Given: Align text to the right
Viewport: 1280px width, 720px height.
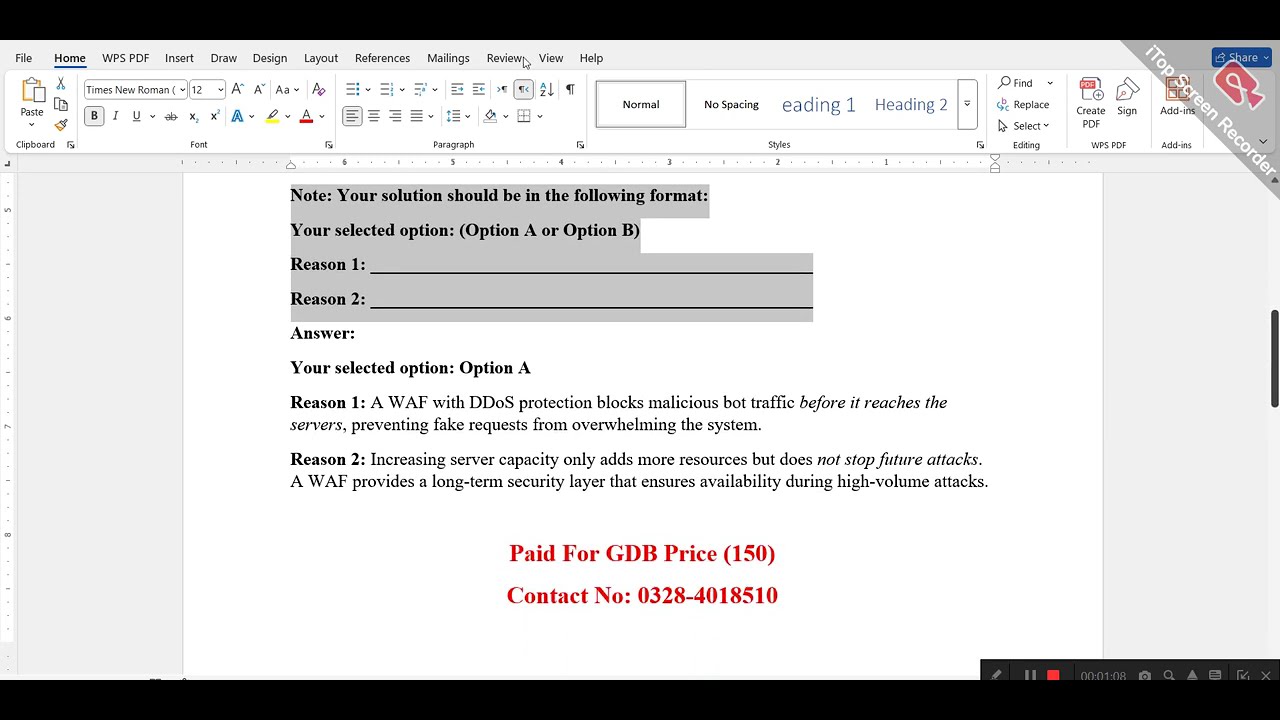Looking at the screenshot, I should click(395, 116).
